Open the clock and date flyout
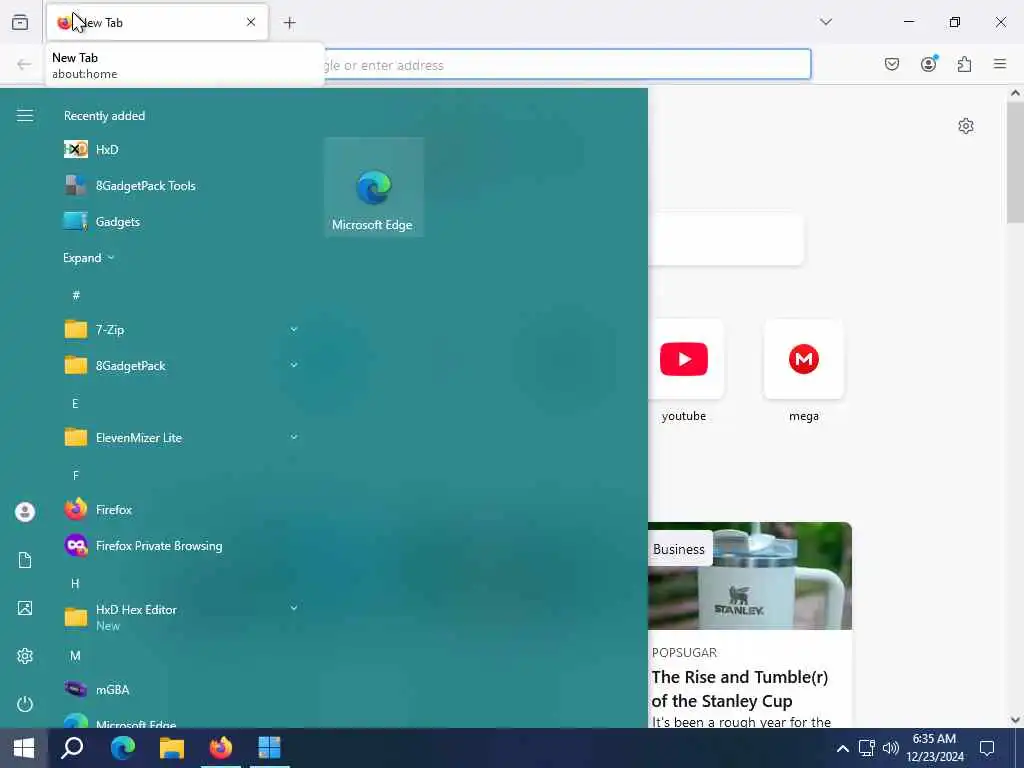Viewport: 1024px width, 768px height. tap(935, 748)
